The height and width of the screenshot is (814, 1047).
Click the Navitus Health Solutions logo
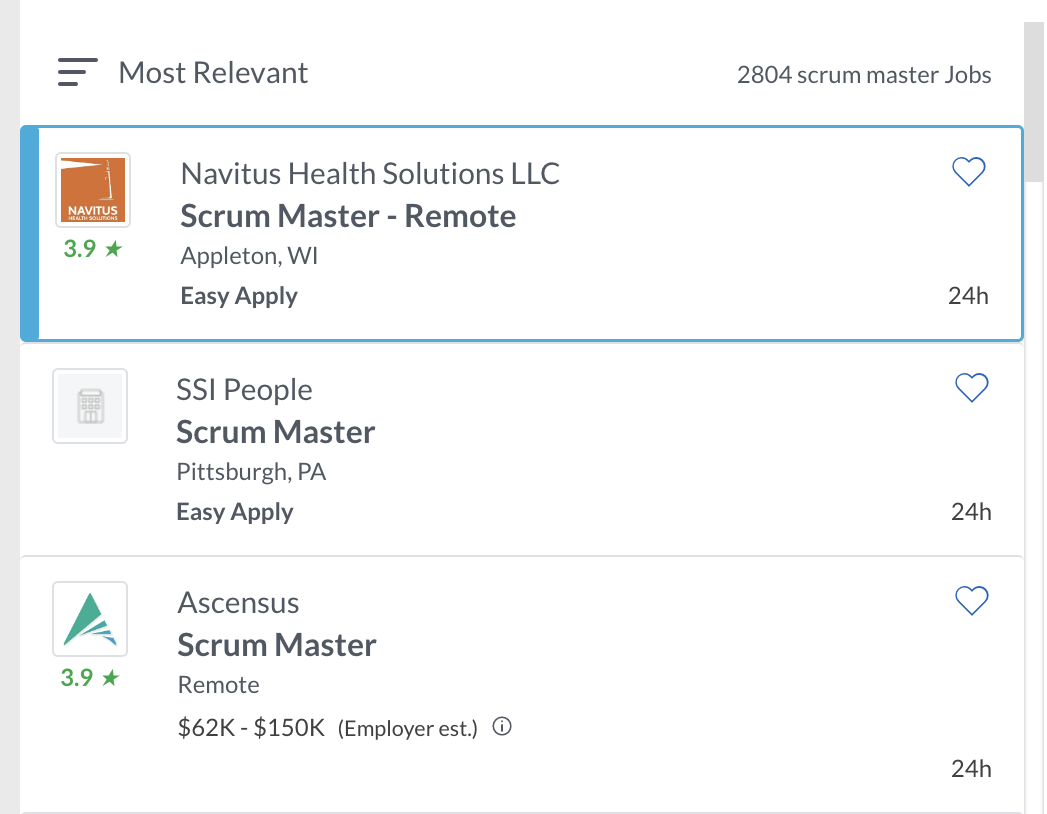[93, 190]
